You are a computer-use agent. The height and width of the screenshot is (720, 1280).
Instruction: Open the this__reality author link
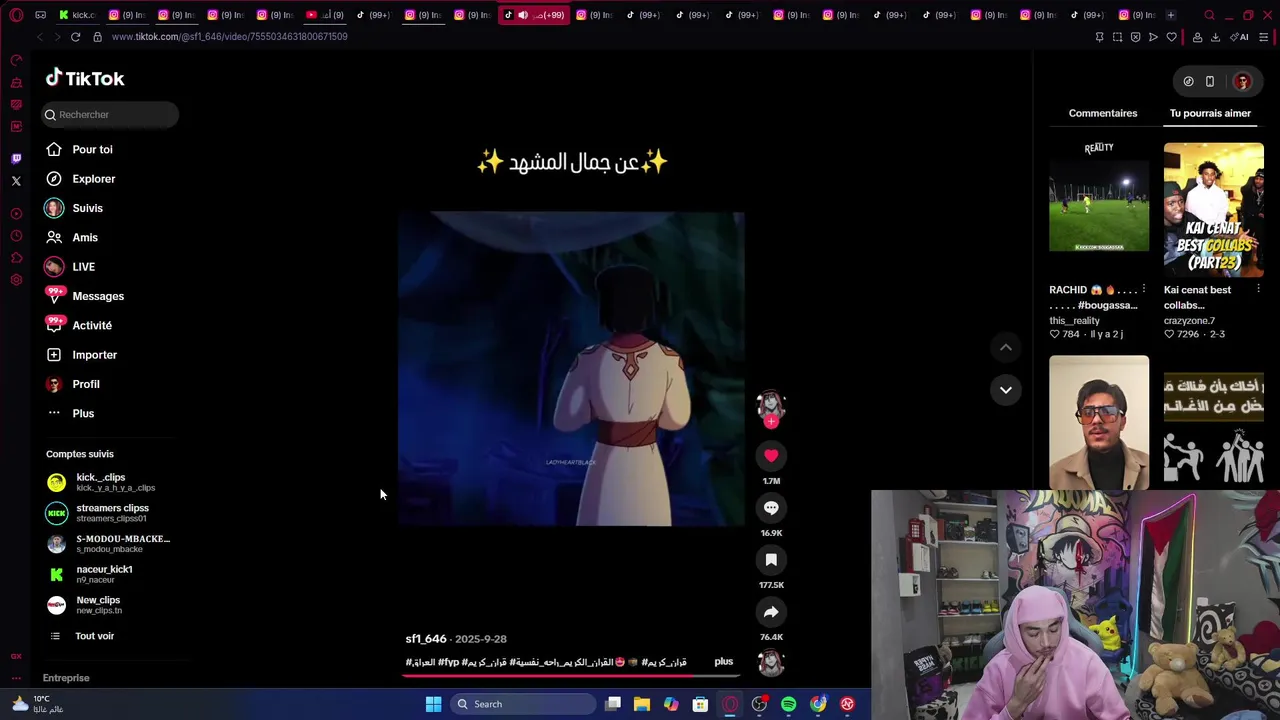point(1074,321)
